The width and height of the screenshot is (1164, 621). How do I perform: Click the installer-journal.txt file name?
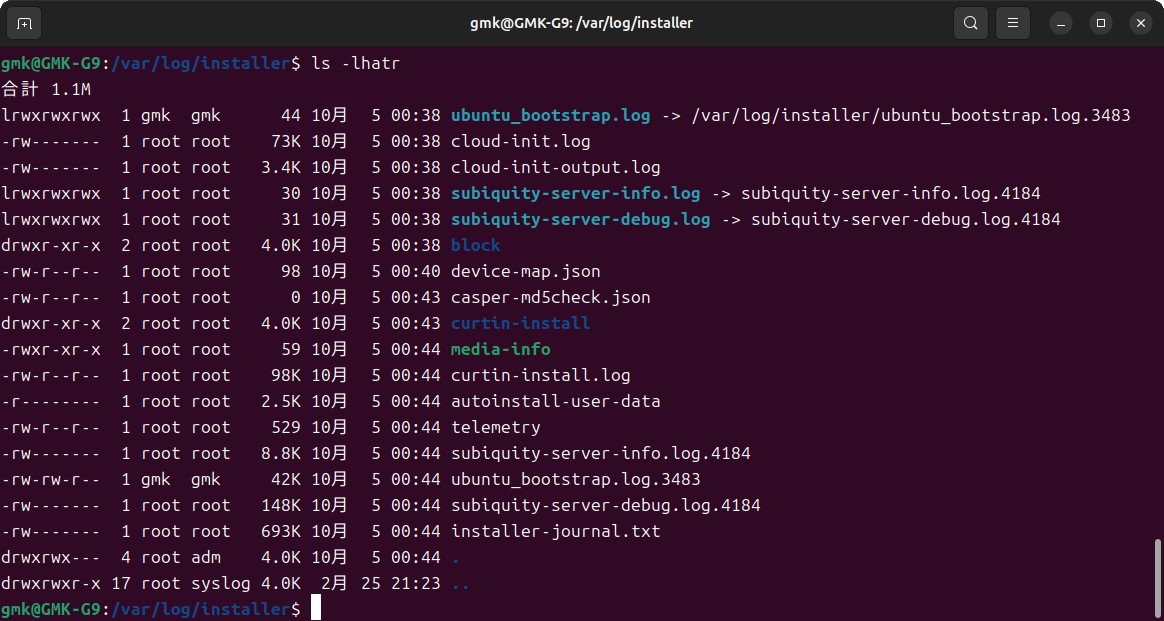point(555,531)
